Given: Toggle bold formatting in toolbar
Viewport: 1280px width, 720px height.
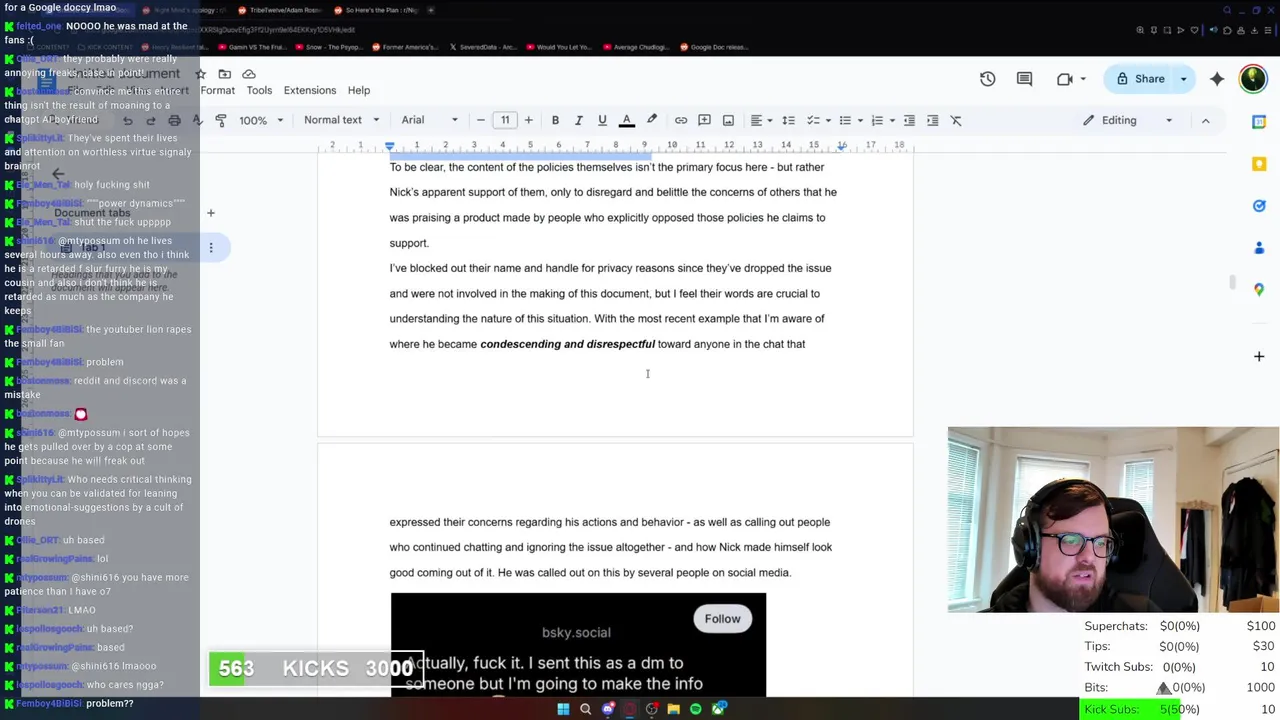Looking at the screenshot, I should (x=555, y=120).
